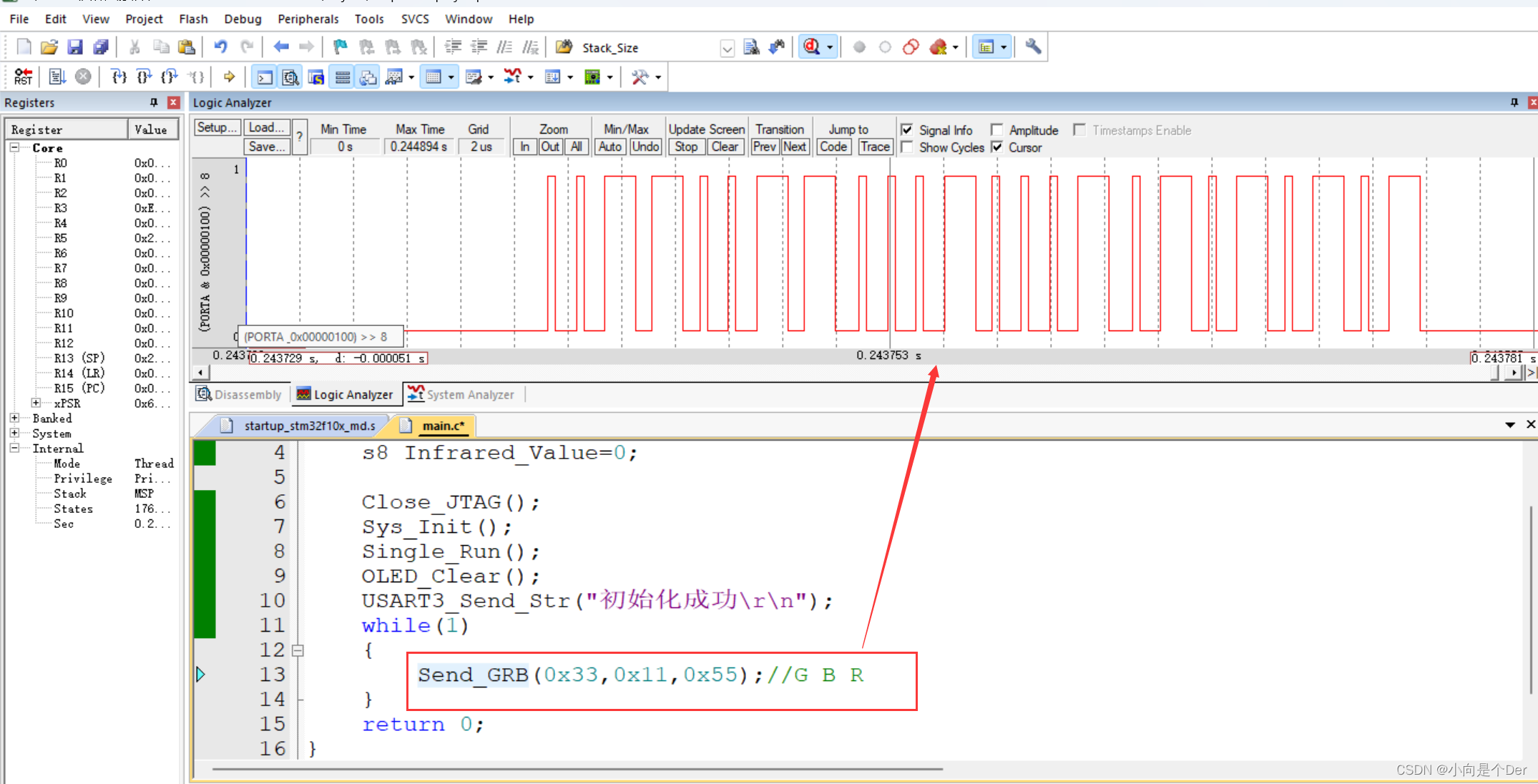This screenshot has height=784, width=1538.
Task: Toggle the Cursor checkbox on
Action: point(999,147)
